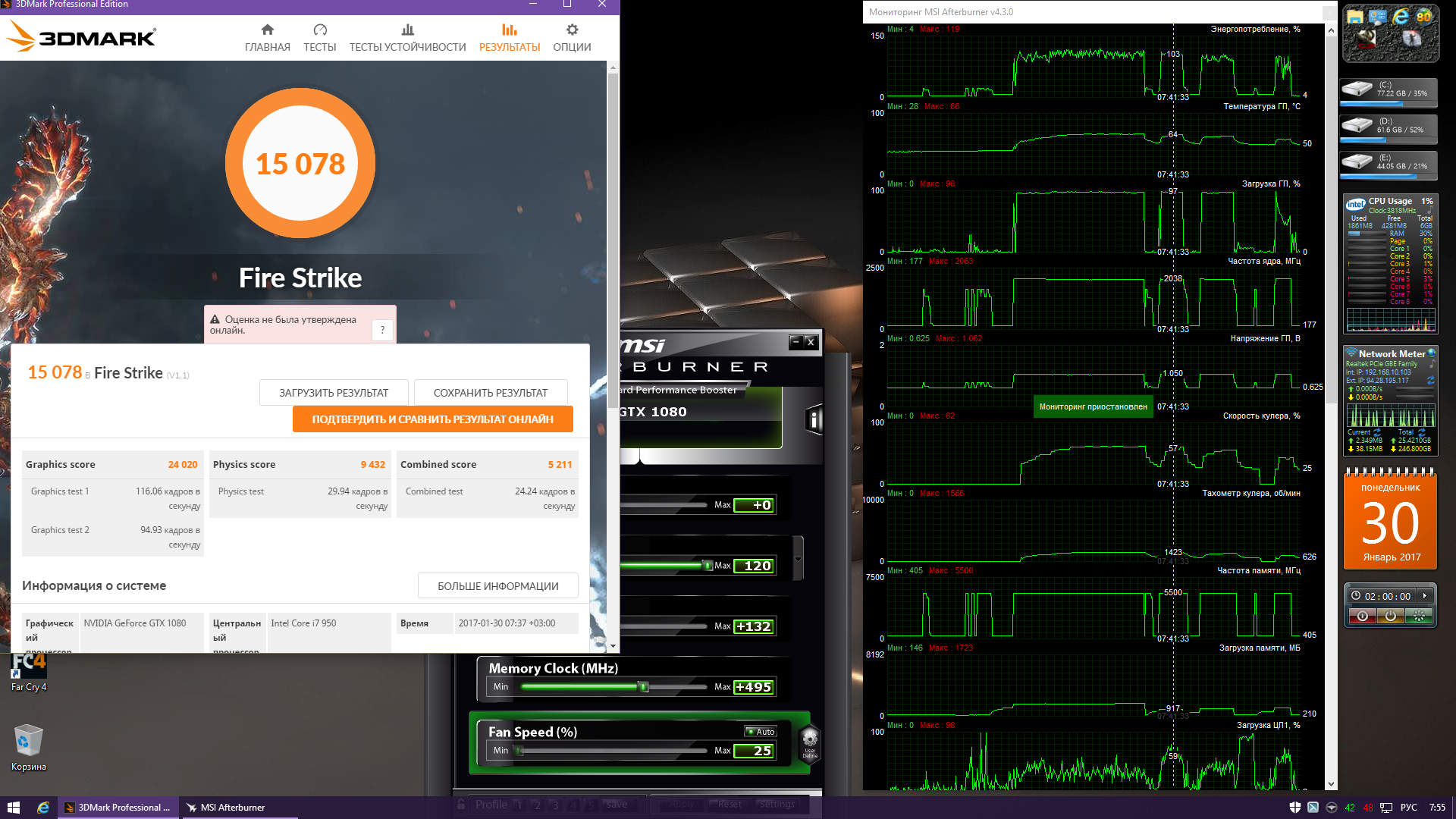Click the red shutdown button in timer gadget
Screen dimensions: 1456x819
1362,617
